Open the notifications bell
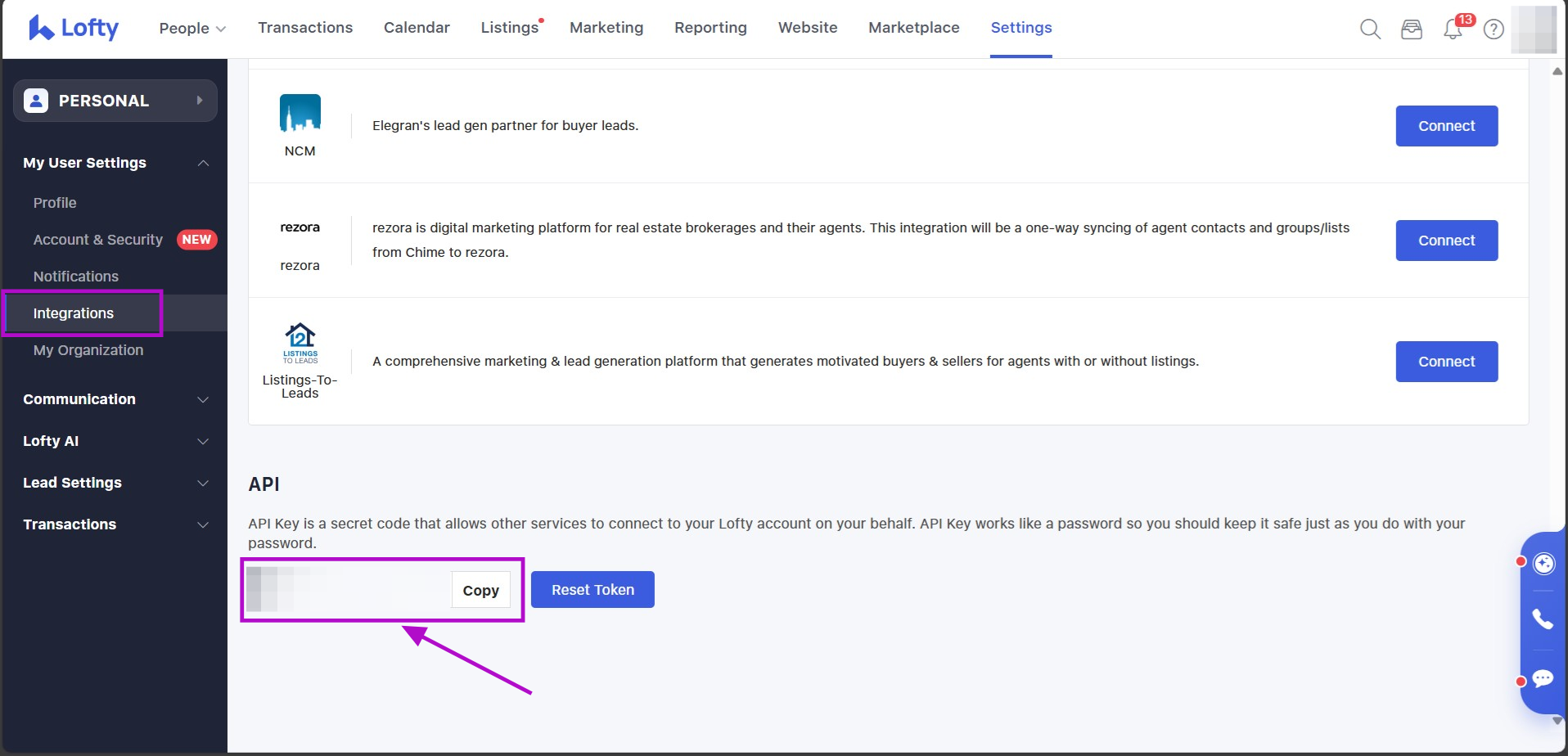Screen dimensions: 1568x756 [x=1453, y=29]
